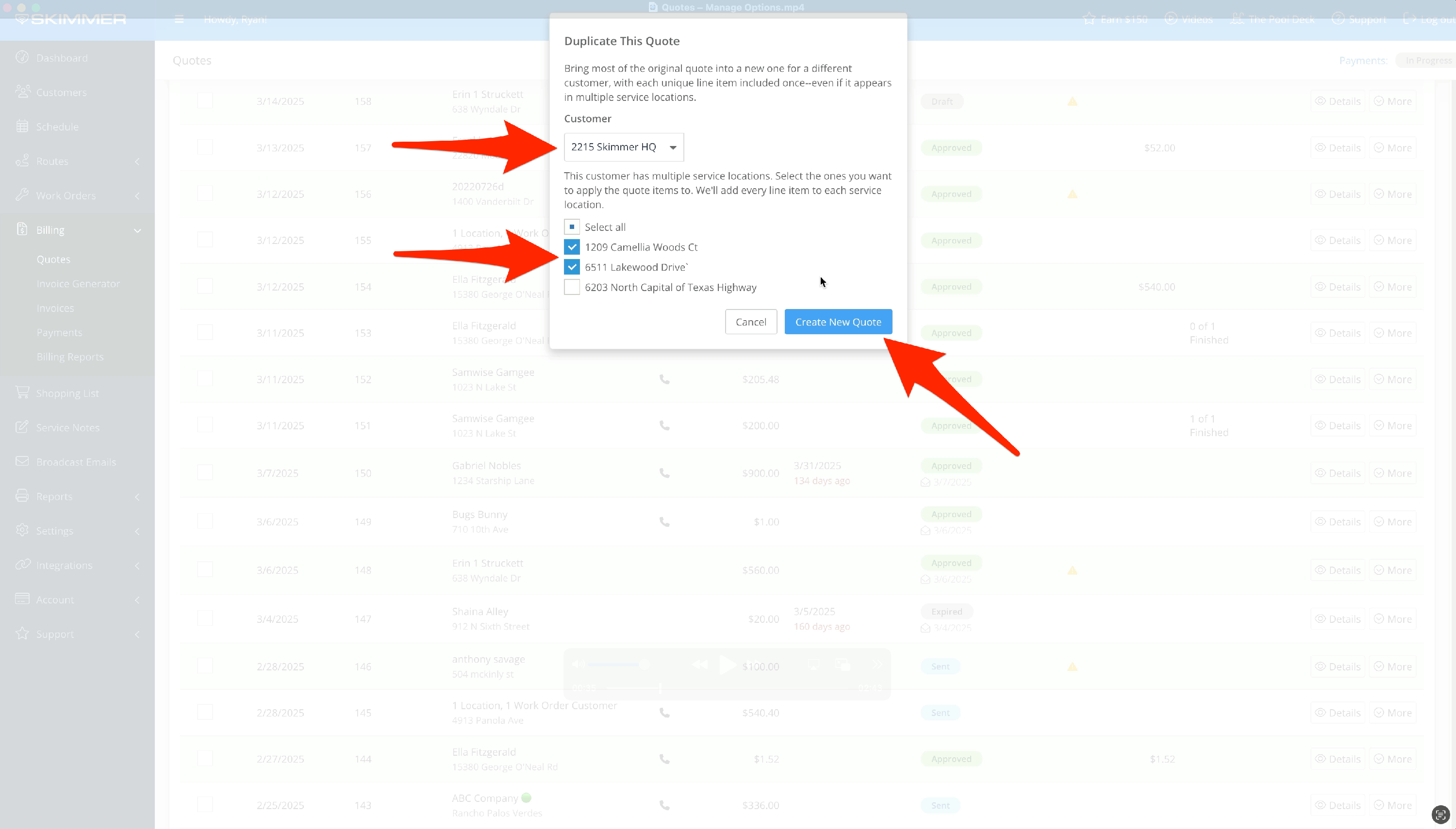Image resolution: width=1456 pixels, height=829 pixels.
Task: Open Details for quote 158
Action: pyautogui.click(x=1338, y=101)
